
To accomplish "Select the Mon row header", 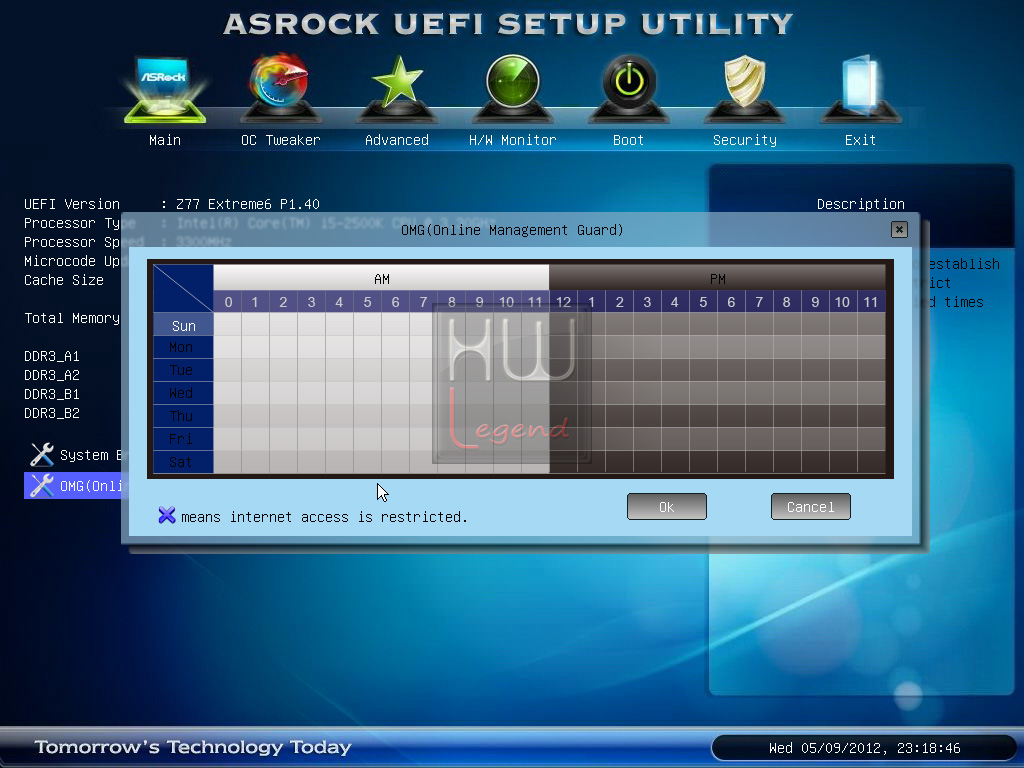I will pyautogui.click(x=184, y=347).
